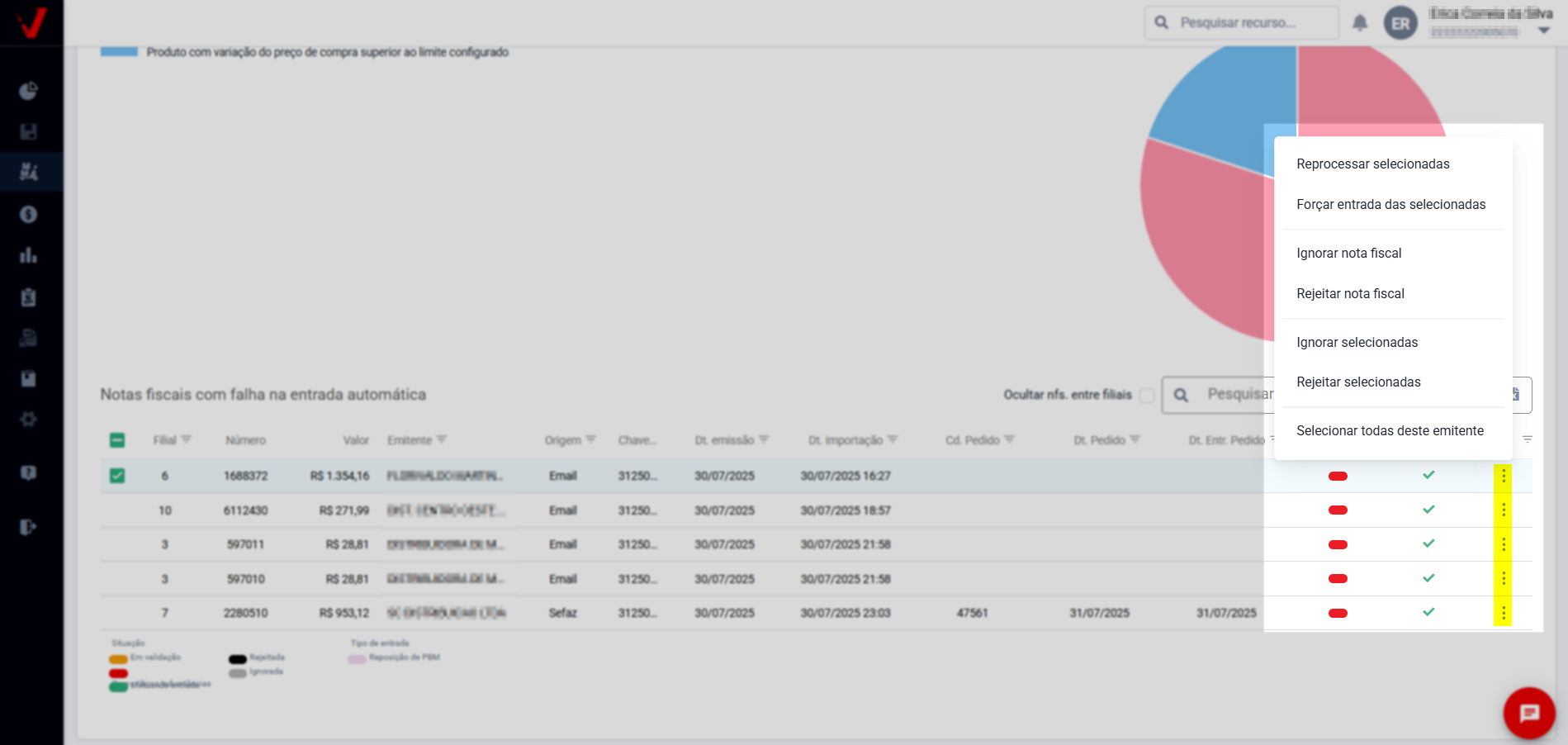The width and height of the screenshot is (1568, 745).
Task: Open the Origem column filter
Action: [590, 439]
